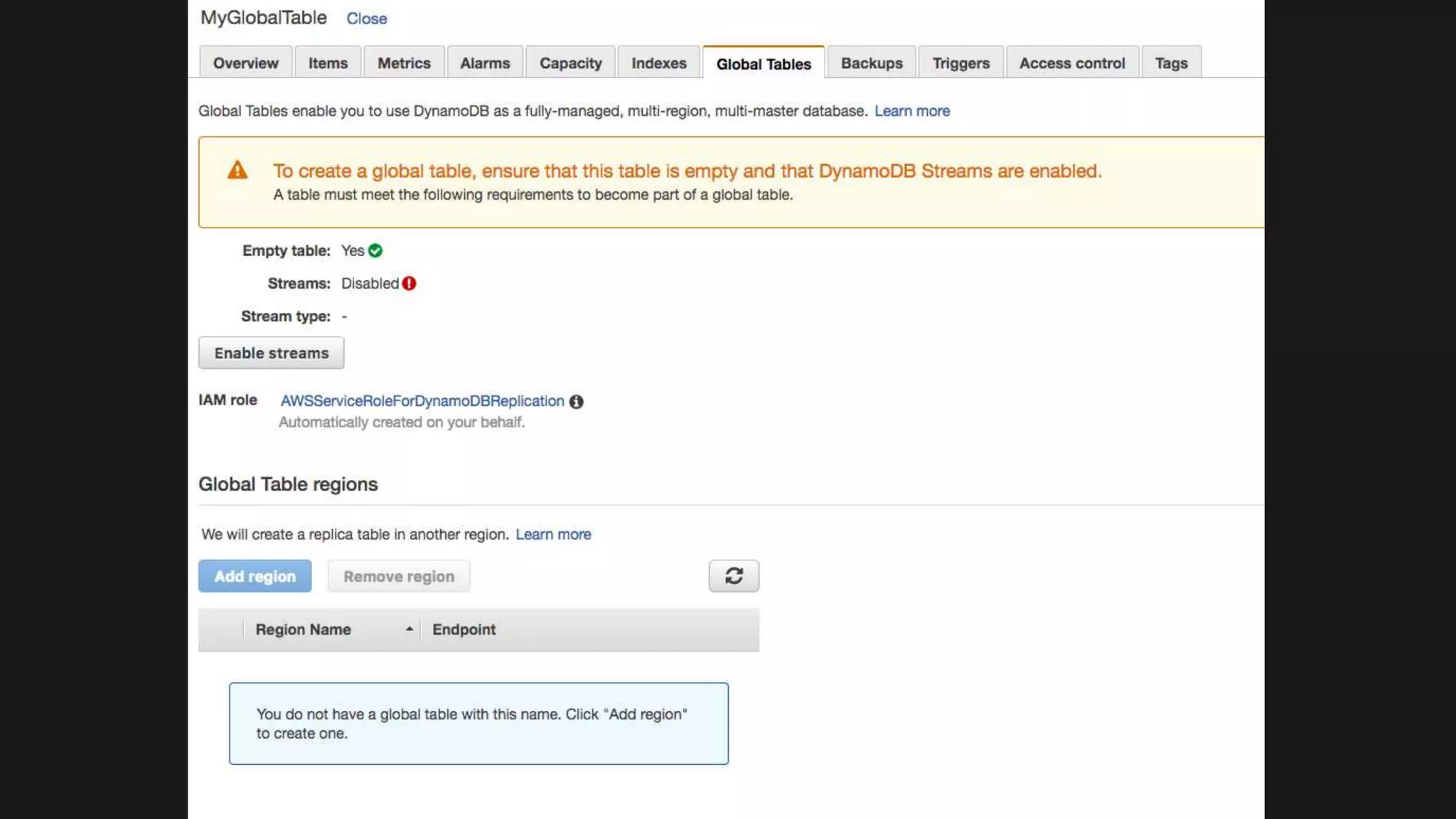This screenshot has height=819, width=1456.
Task: View the Indexes tab
Action: point(658,63)
